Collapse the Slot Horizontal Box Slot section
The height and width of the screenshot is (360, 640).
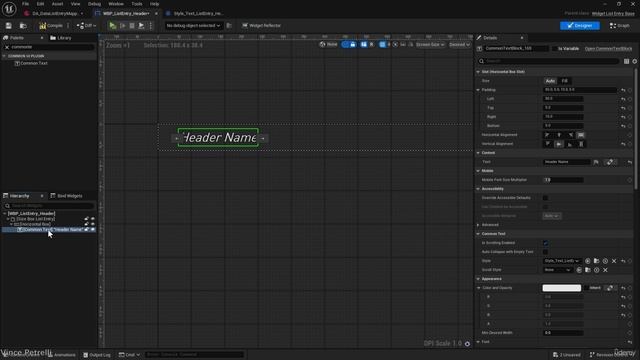coord(478,72)
